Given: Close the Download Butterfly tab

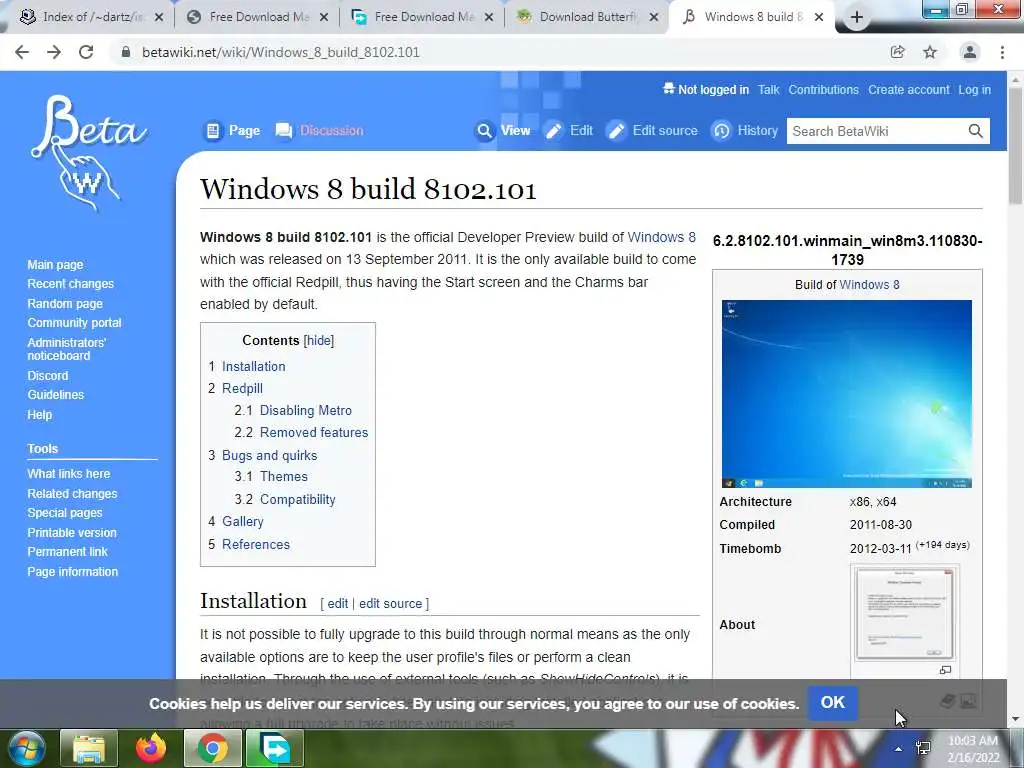Looking at the screenshot, I should pos(654,18).
